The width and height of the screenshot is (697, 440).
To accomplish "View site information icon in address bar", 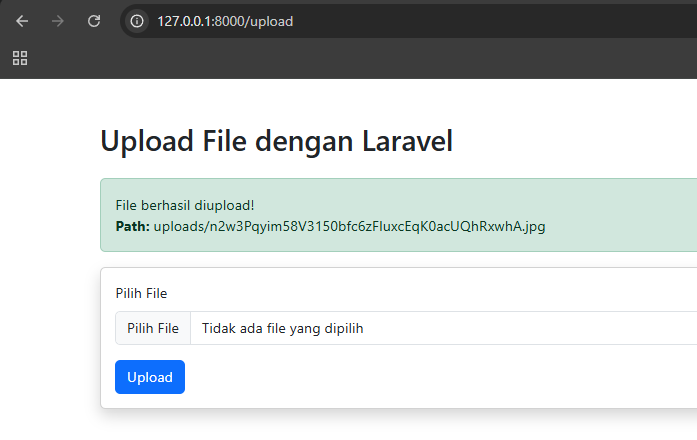I will click(x=138, y=21).
